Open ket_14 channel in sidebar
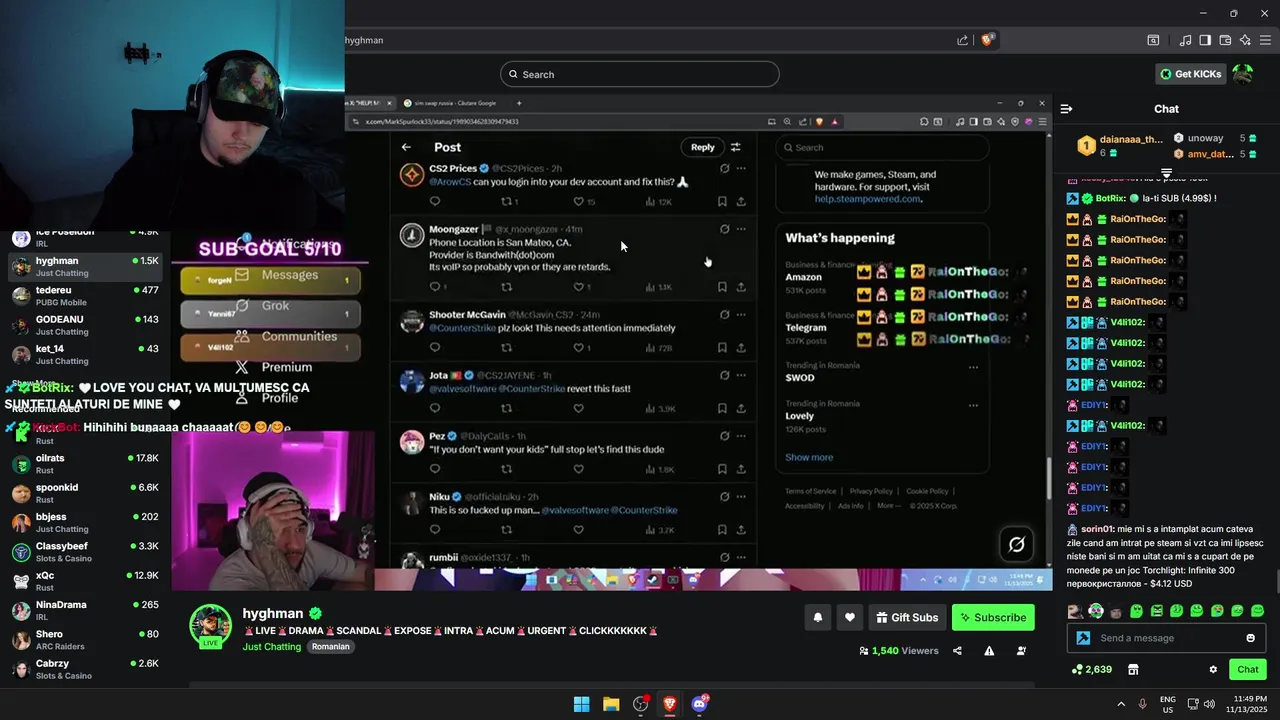The height and width of the screenshot is (720, 1280). [x=85, y=354]
